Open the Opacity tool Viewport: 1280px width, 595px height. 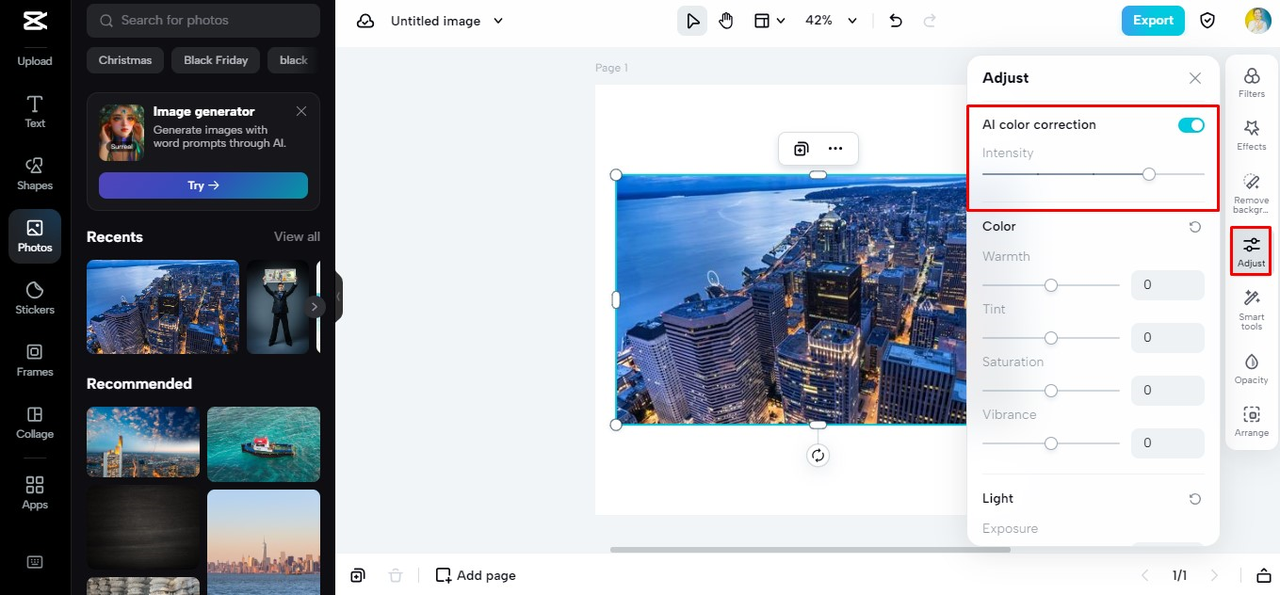click(x=1251, y=368)
